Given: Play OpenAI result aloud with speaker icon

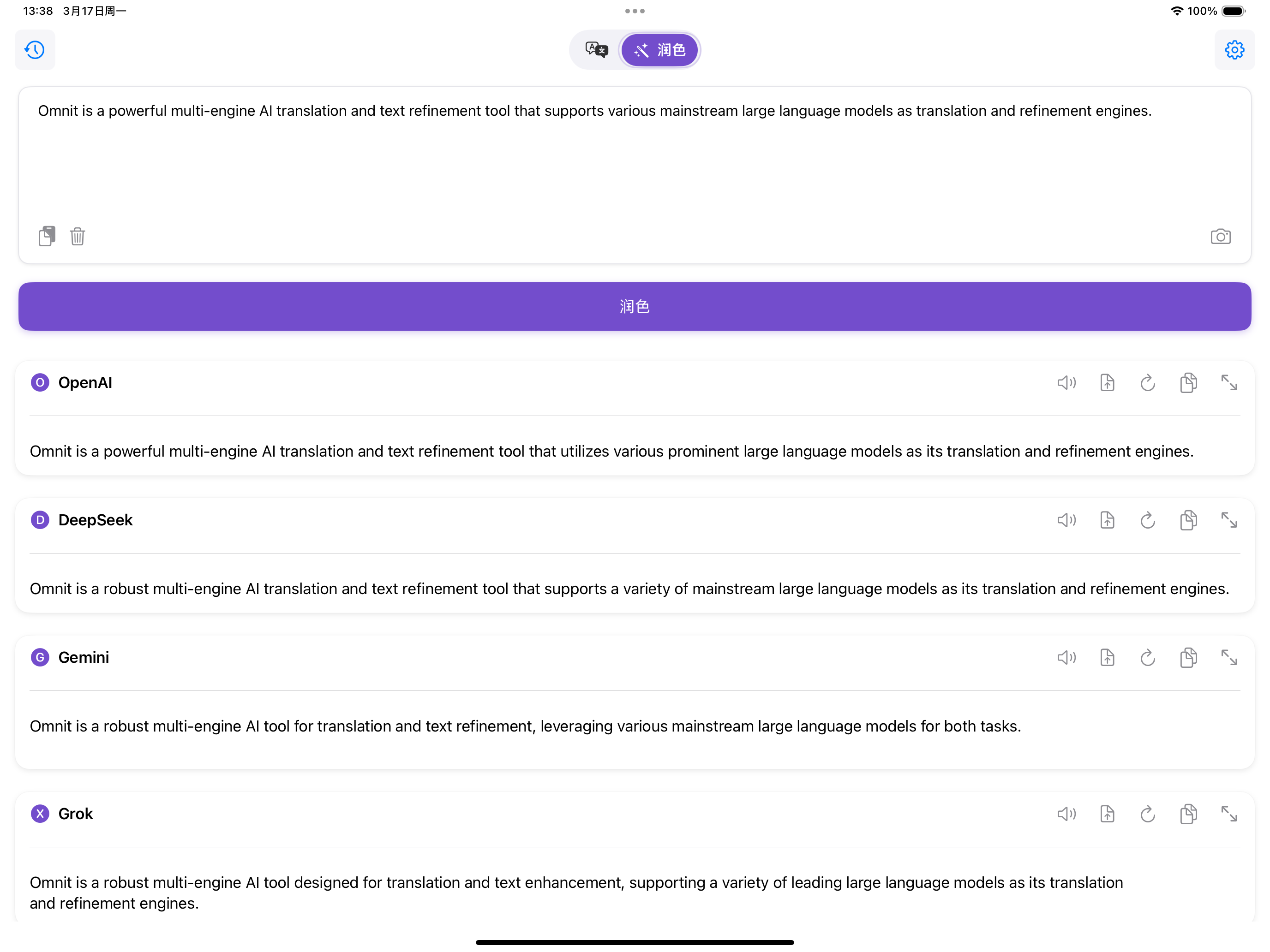Looking at the screenshot, I should pos(1066,383).
